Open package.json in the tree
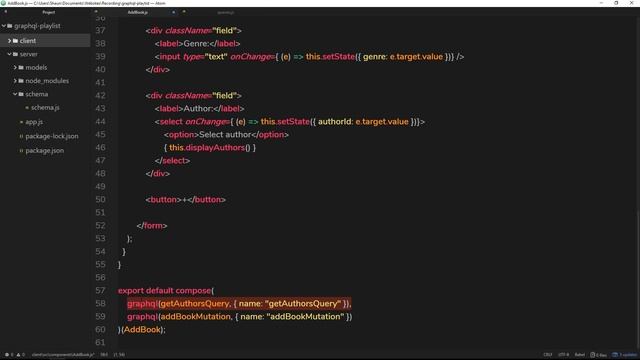 click(x=44, y=151)
